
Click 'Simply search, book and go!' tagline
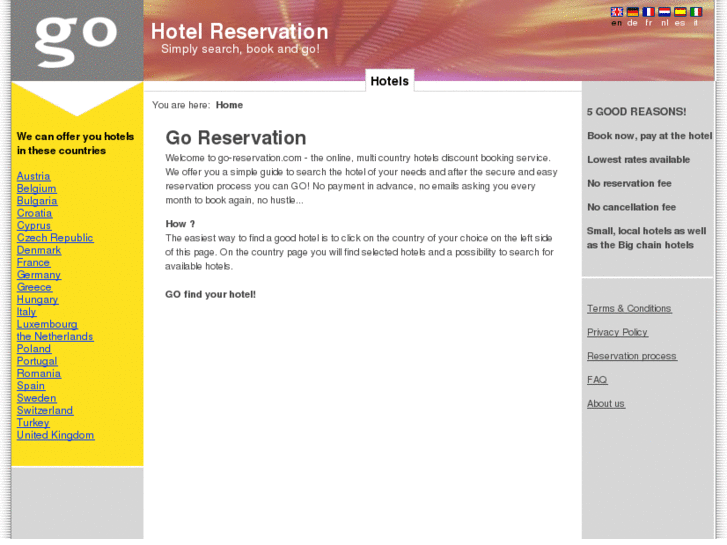[x=240, y=49]
